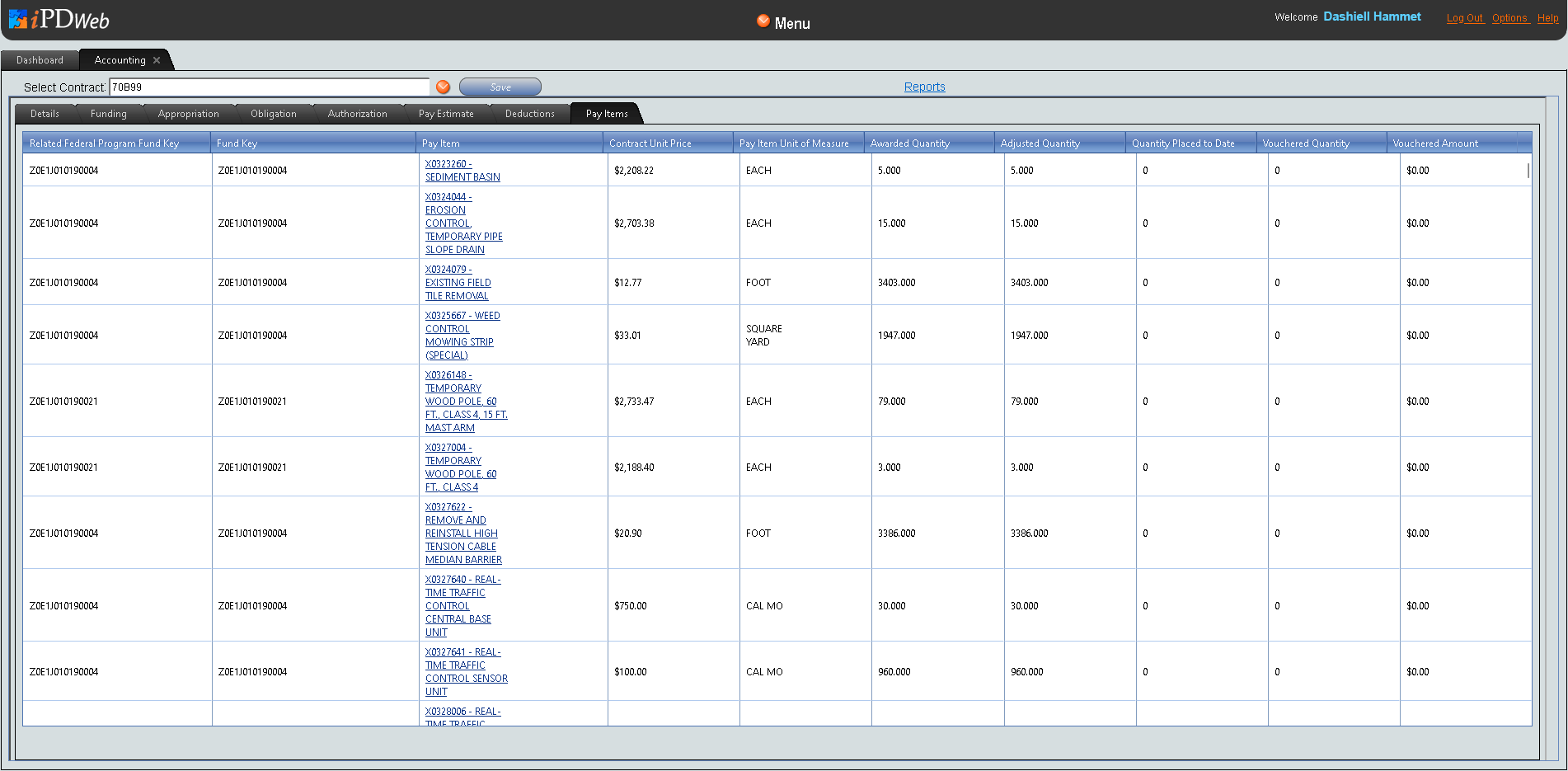Click the Log Out link

pos(1464,18)
